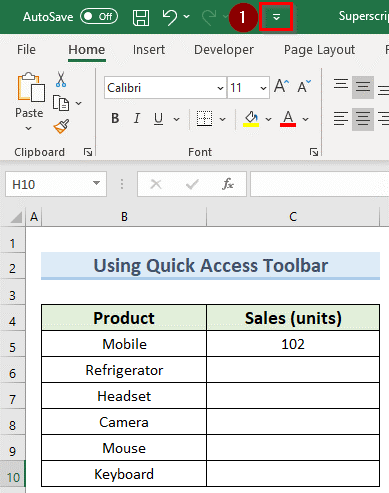Click Decrease Font Size icon
389x493 pixels.
tap(304, 86)
